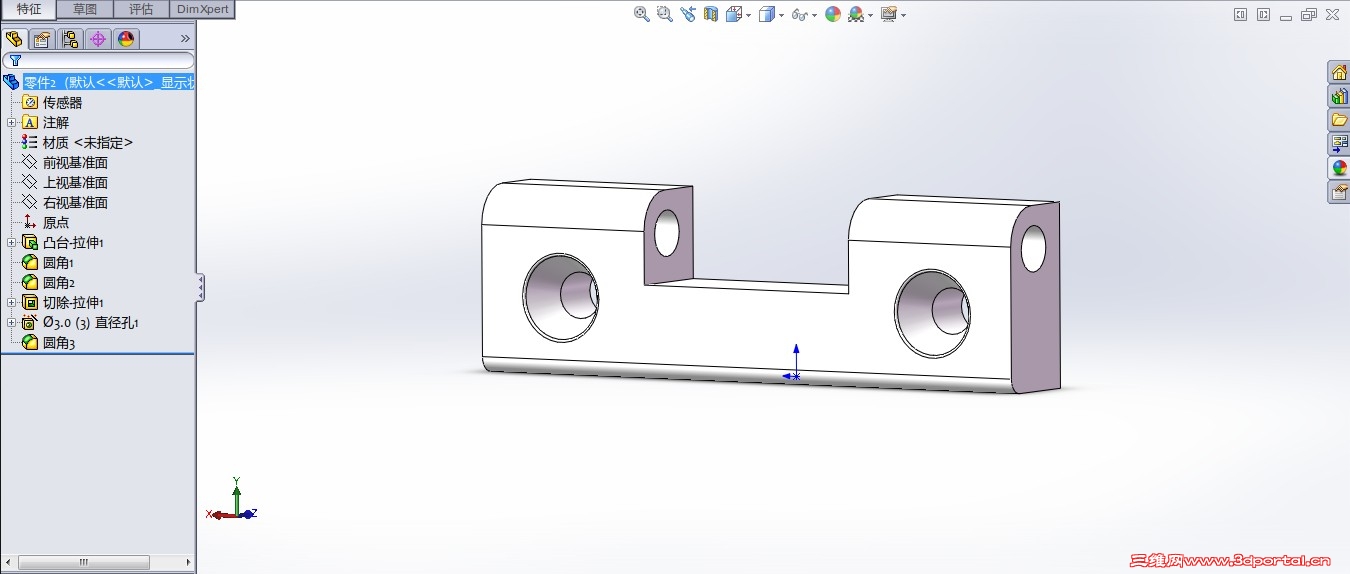Toggle the Section View icon
This screenshot has width=1350, height=574.
[711, 14]
